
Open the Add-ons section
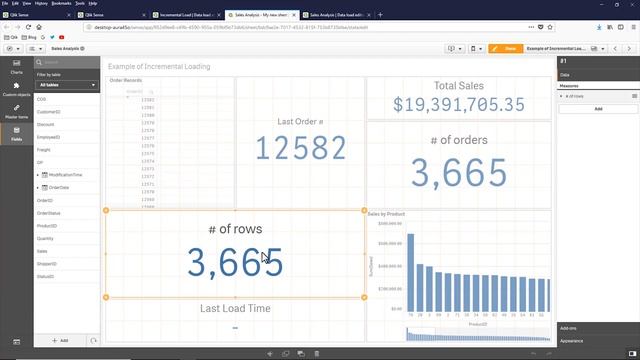598,328
